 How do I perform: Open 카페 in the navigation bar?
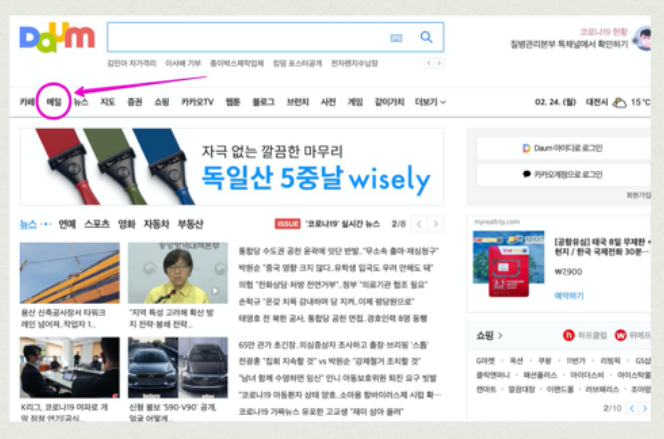(27, 102)
